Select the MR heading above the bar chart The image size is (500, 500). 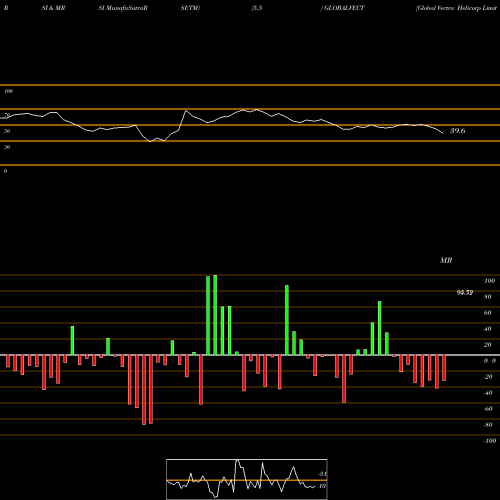(x=446, y=260)
